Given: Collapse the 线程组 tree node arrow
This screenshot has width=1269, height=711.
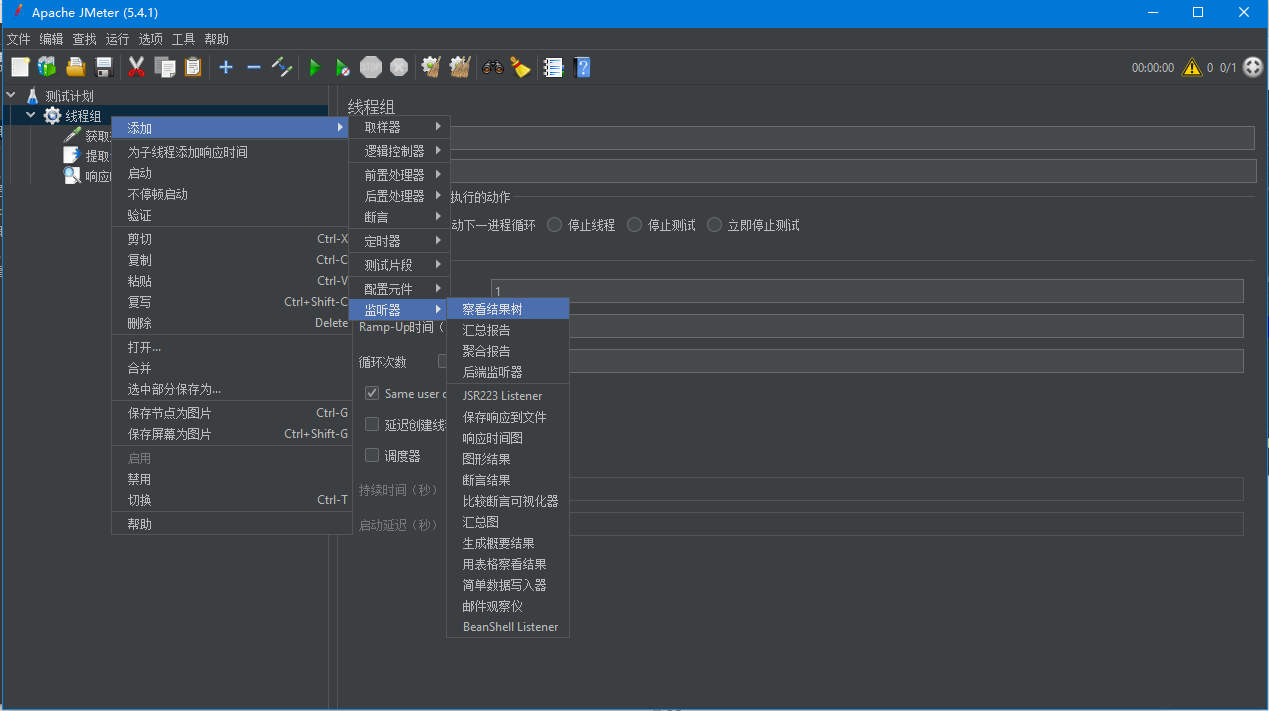Looking at the screenshot, I should click(x=31, y=116).
